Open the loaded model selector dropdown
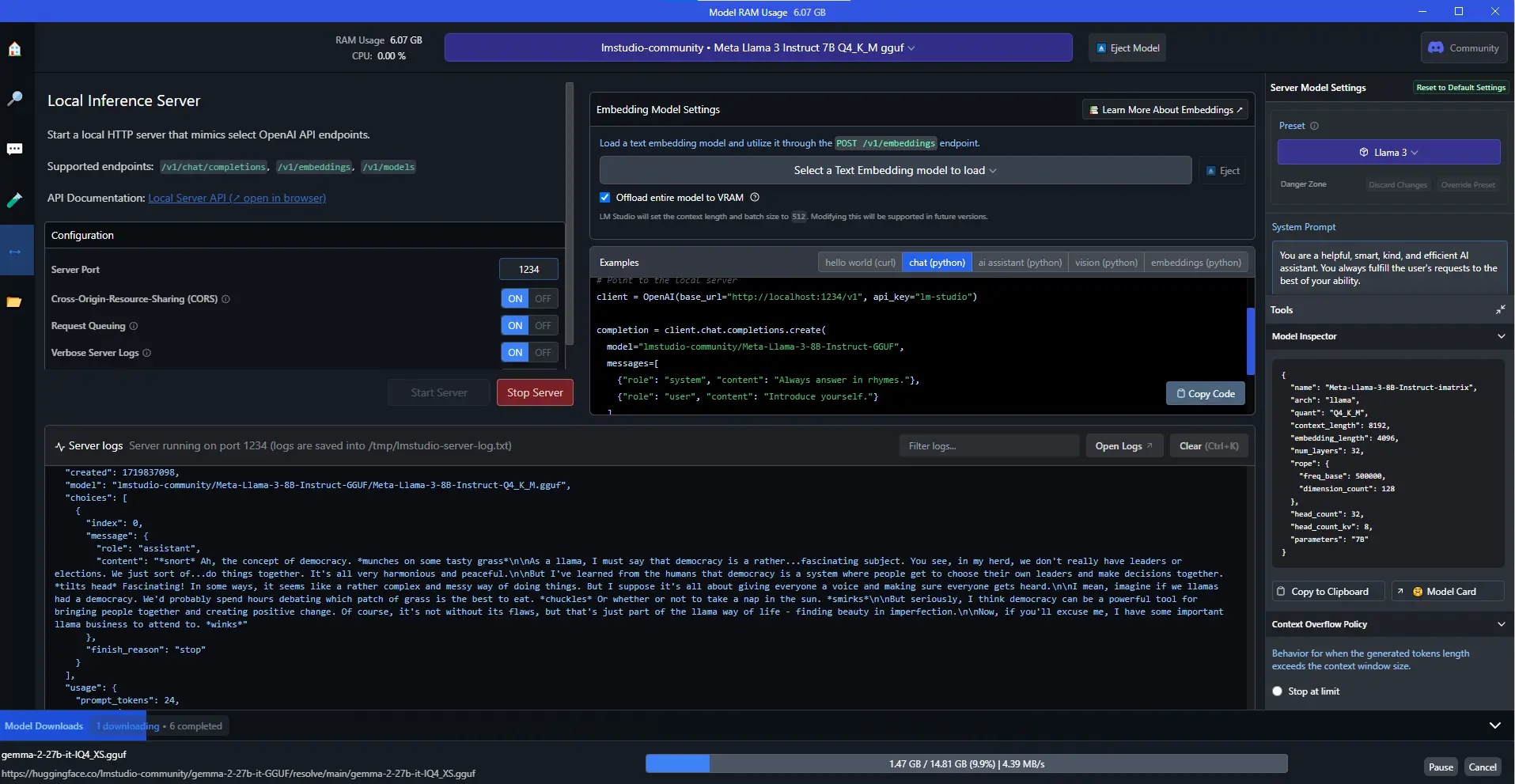The width and height of the screenshot is (1515, 784). (757, 47)
